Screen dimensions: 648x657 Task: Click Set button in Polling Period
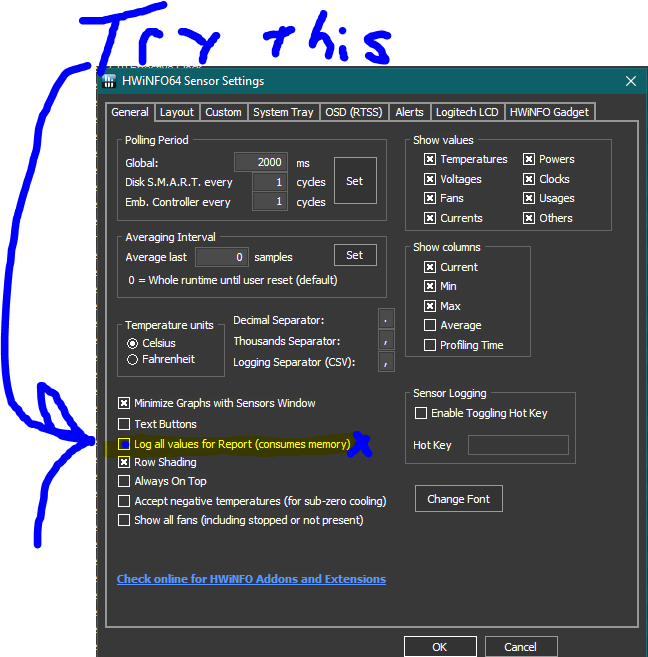[355, 181]
